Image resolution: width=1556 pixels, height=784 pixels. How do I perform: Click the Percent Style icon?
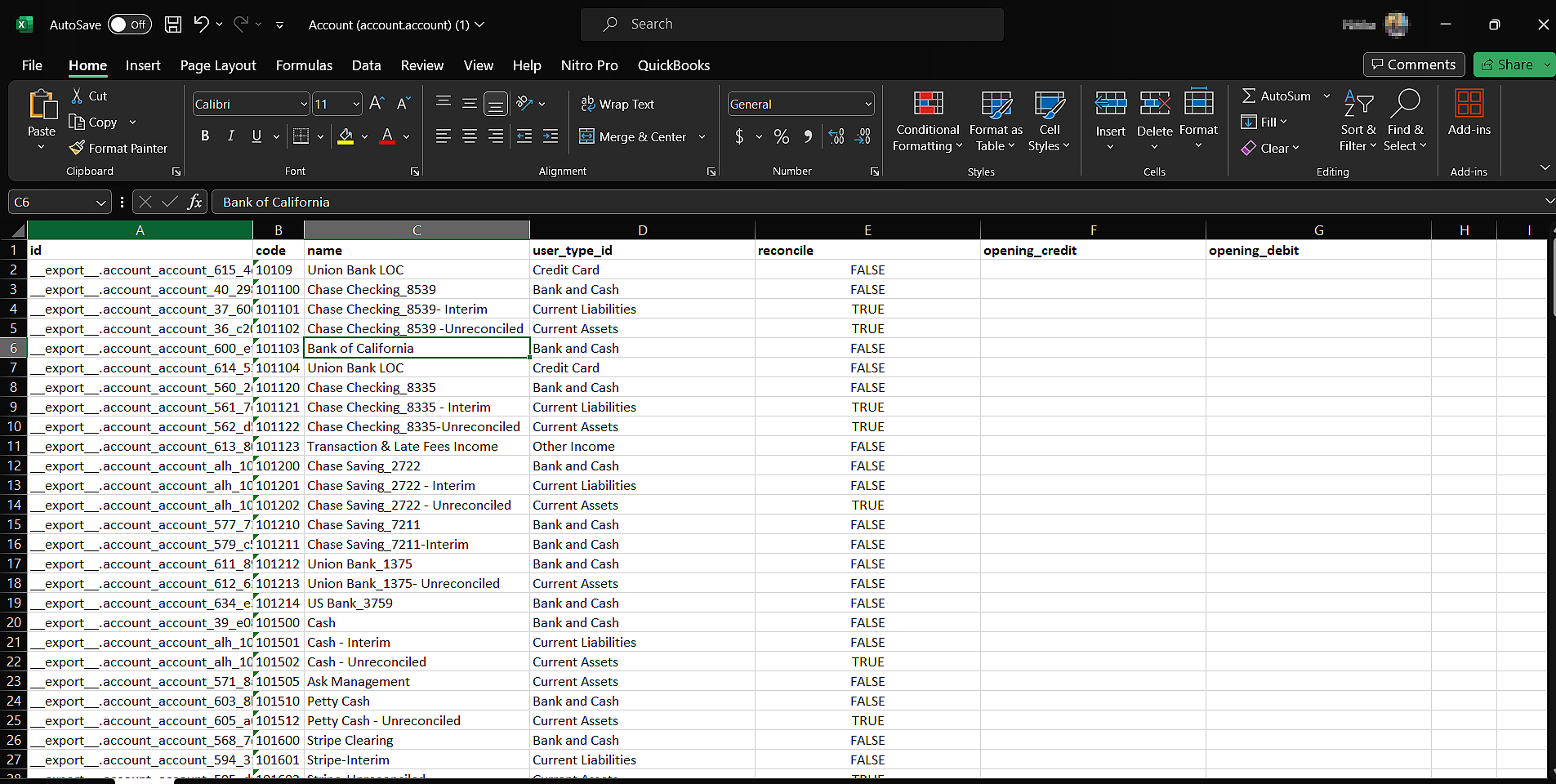pyautogui.click(x=782, y=136)
